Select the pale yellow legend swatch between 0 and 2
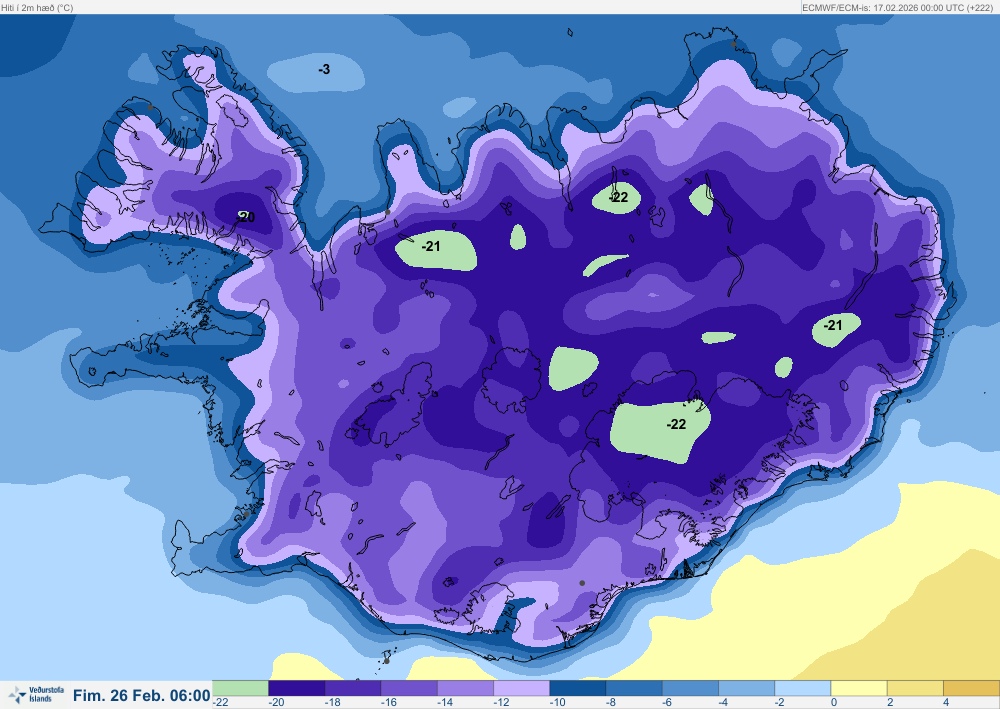 point(858,688)
